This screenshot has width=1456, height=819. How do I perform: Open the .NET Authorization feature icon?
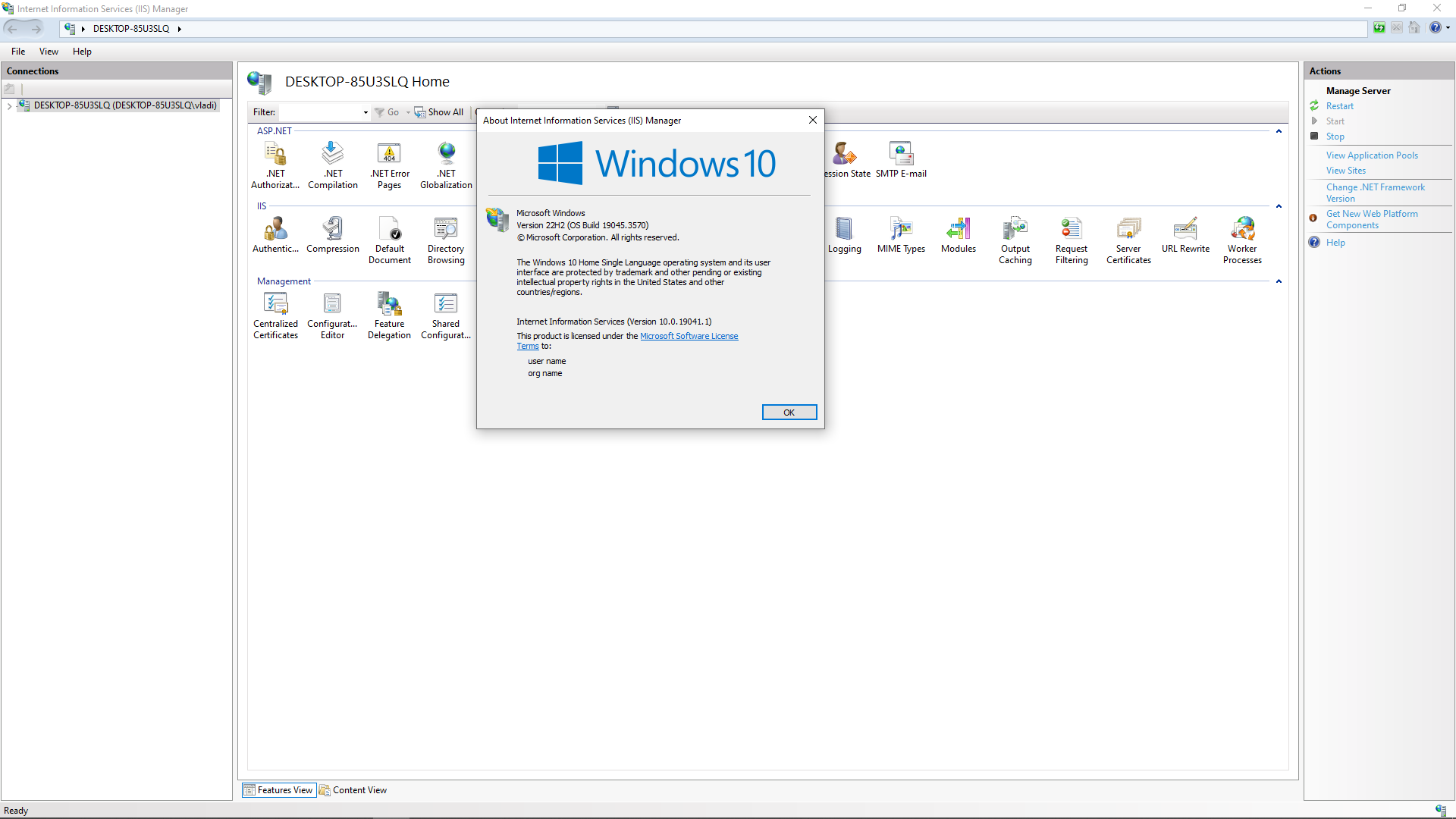point(275,165)
